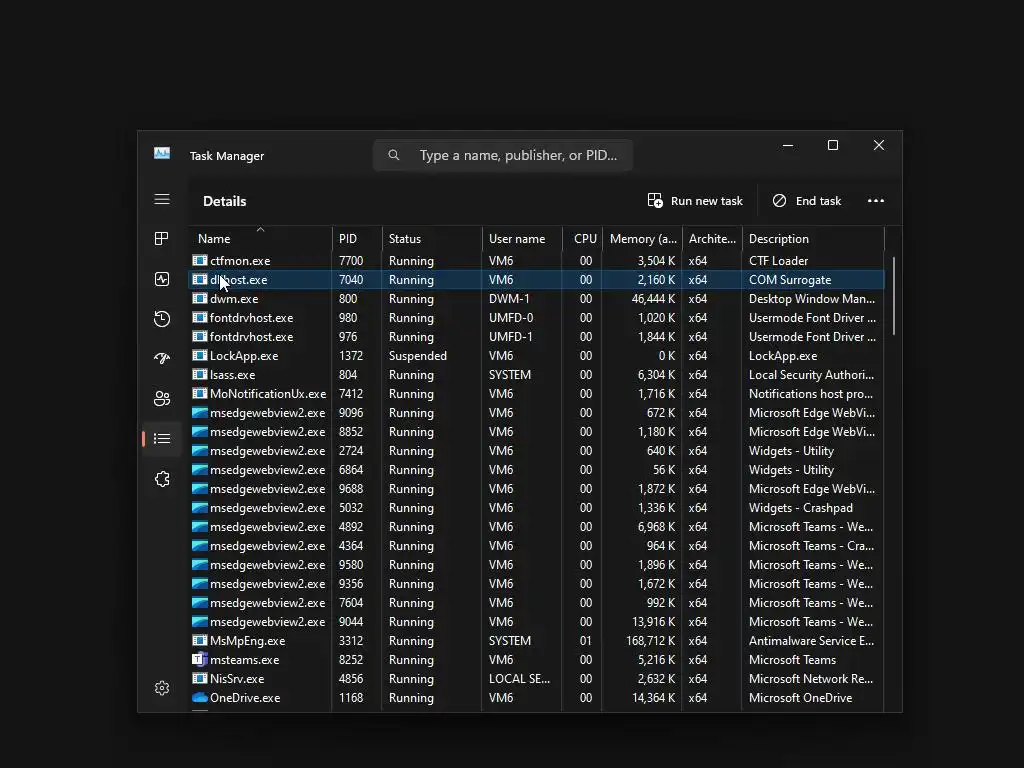Select the dwm.exe process name

tap(234, 298)
